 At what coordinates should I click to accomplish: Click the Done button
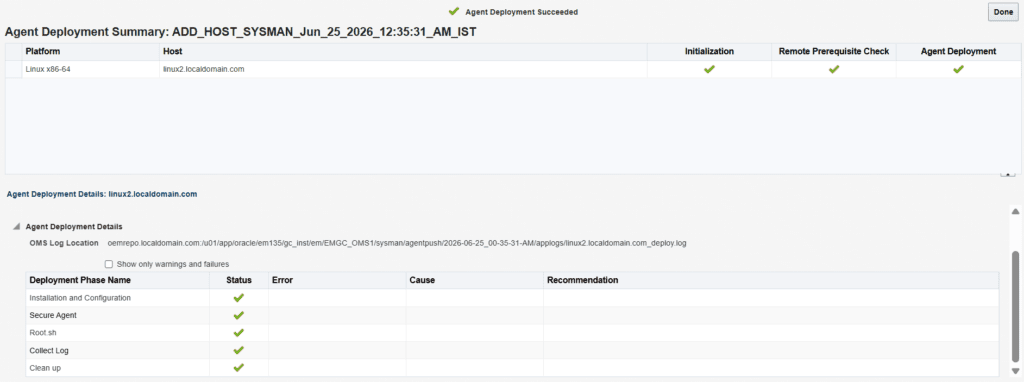[1003, 12]
